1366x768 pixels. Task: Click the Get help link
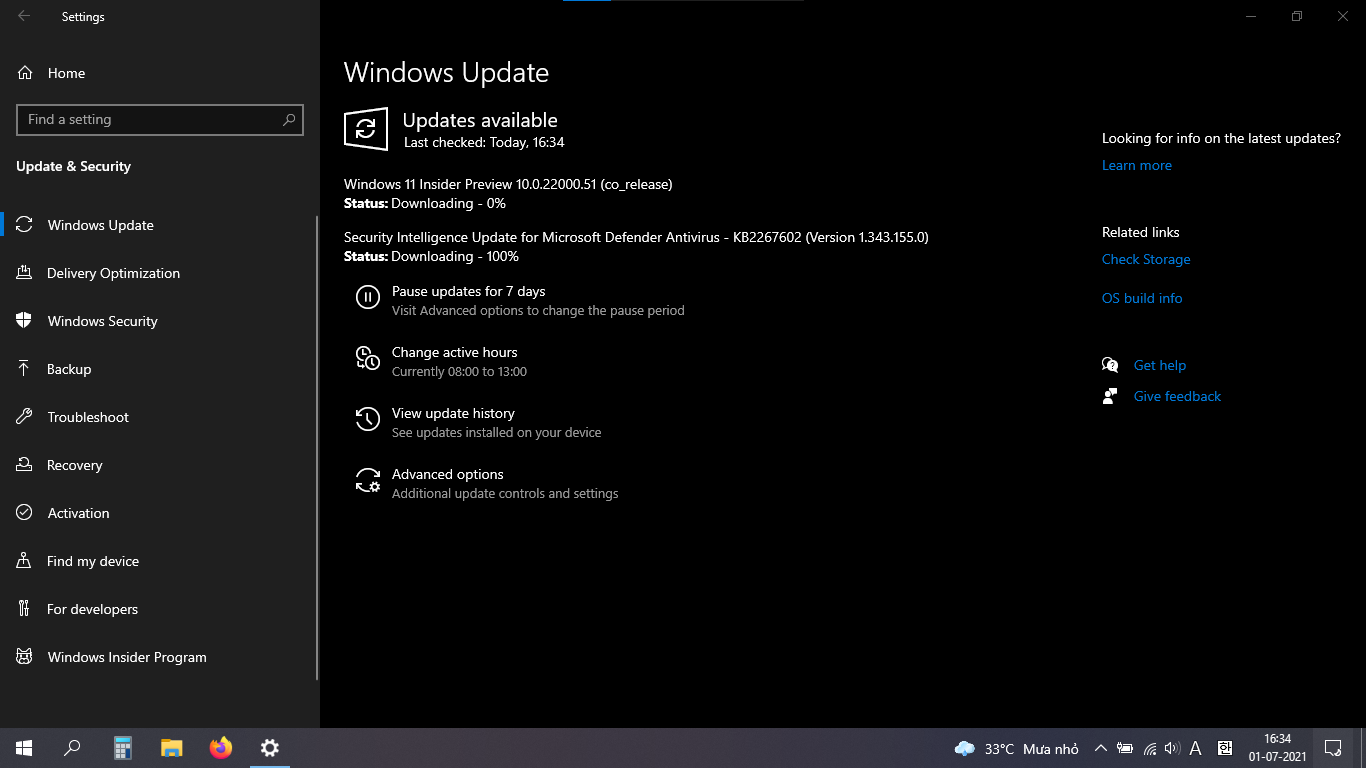[1160, 365]
